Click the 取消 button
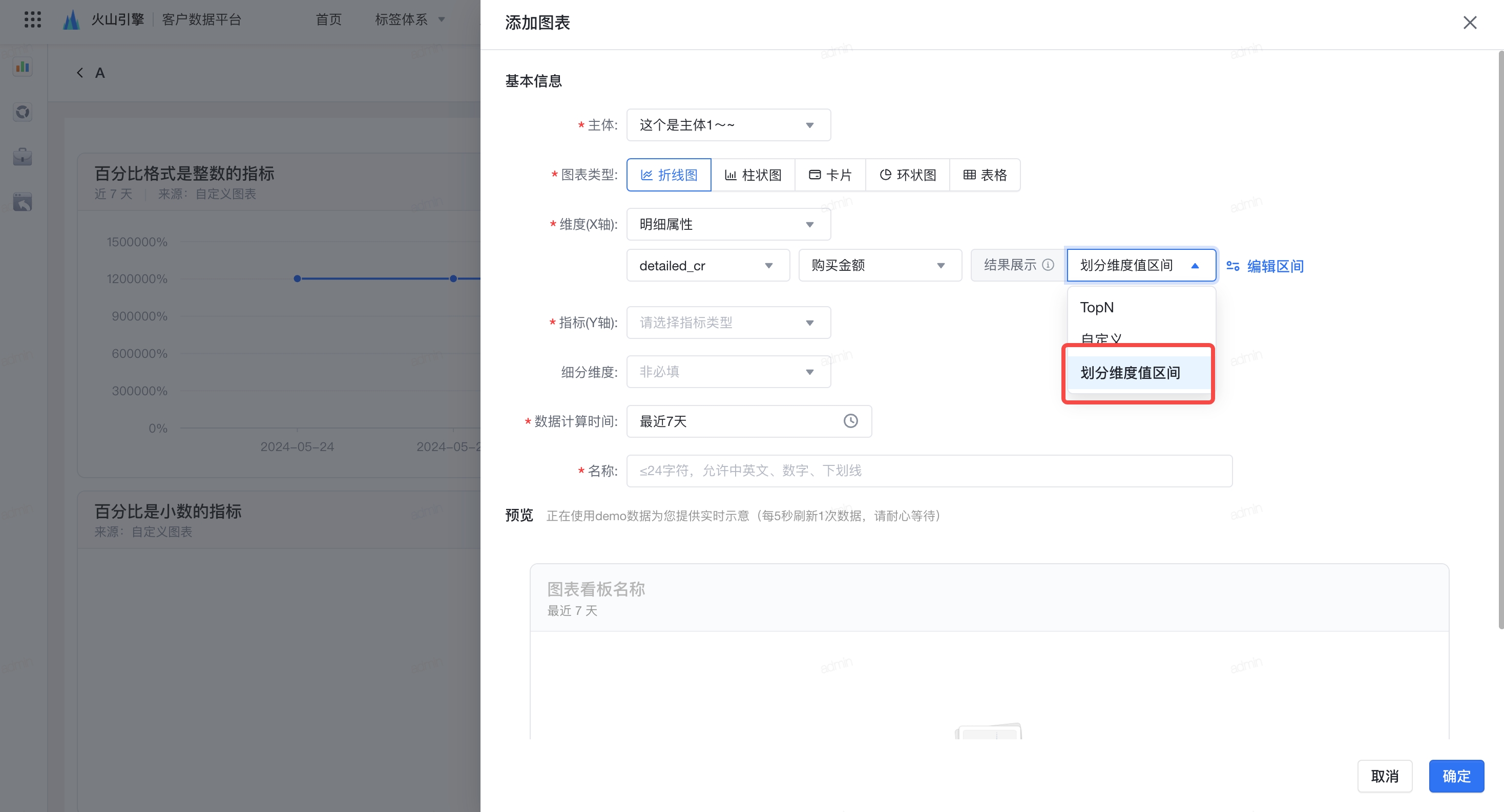This screenshot has width=1504, height=812. 1385,776
